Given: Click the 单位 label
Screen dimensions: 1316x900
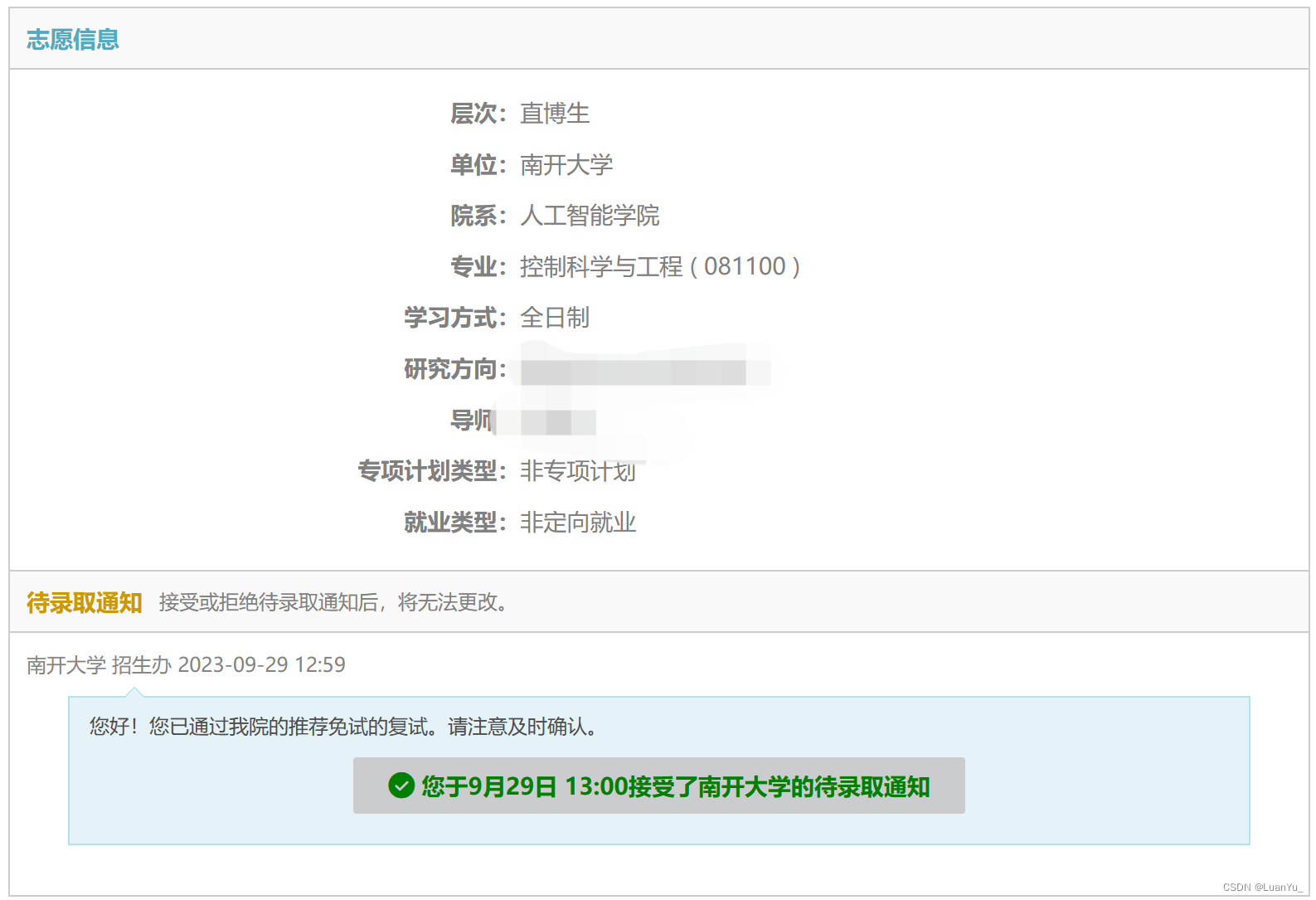Looking at the screenshot, I should 478,164.
